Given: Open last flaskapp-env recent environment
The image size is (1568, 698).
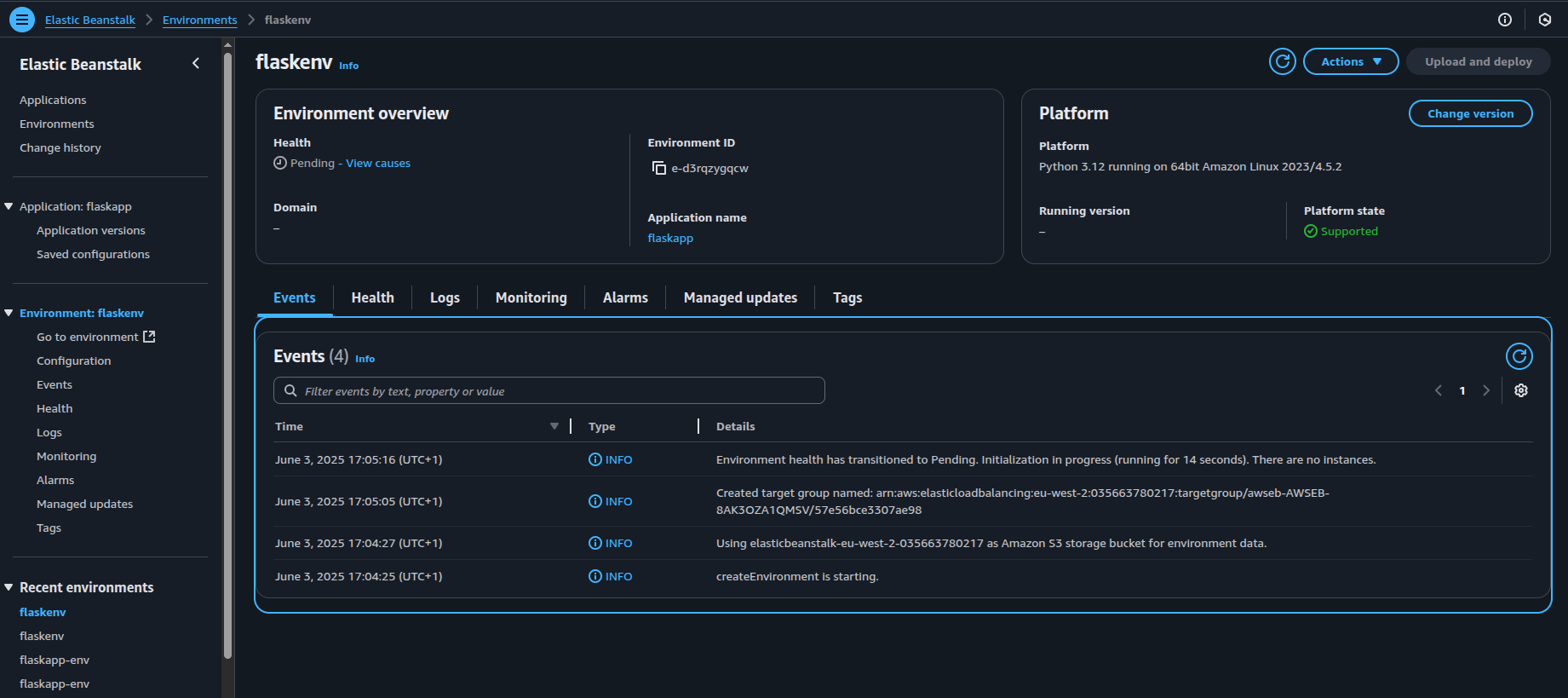Looking at the screenshot, I should (55, 684).
